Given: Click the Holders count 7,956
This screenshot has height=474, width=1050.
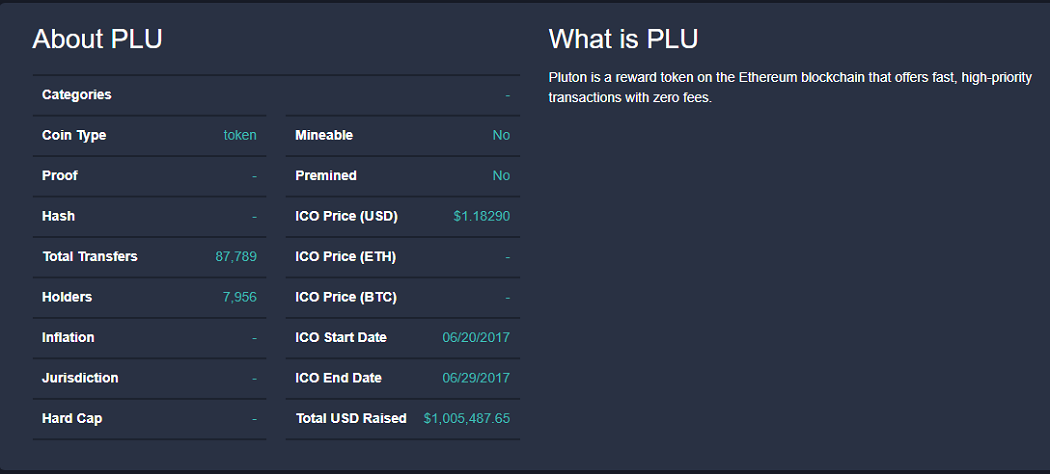Looking at the screenshot, I should (240, 297).
